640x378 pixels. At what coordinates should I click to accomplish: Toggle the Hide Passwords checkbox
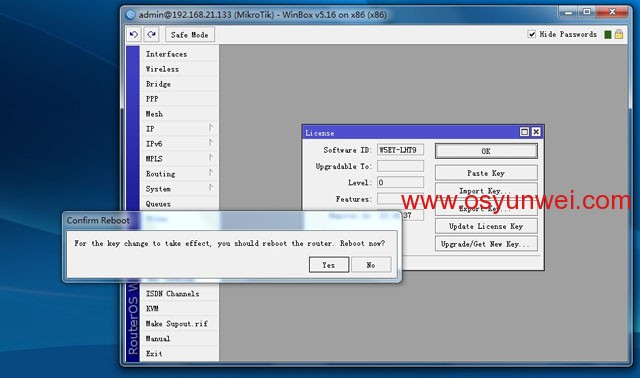[x=531, y=34]
